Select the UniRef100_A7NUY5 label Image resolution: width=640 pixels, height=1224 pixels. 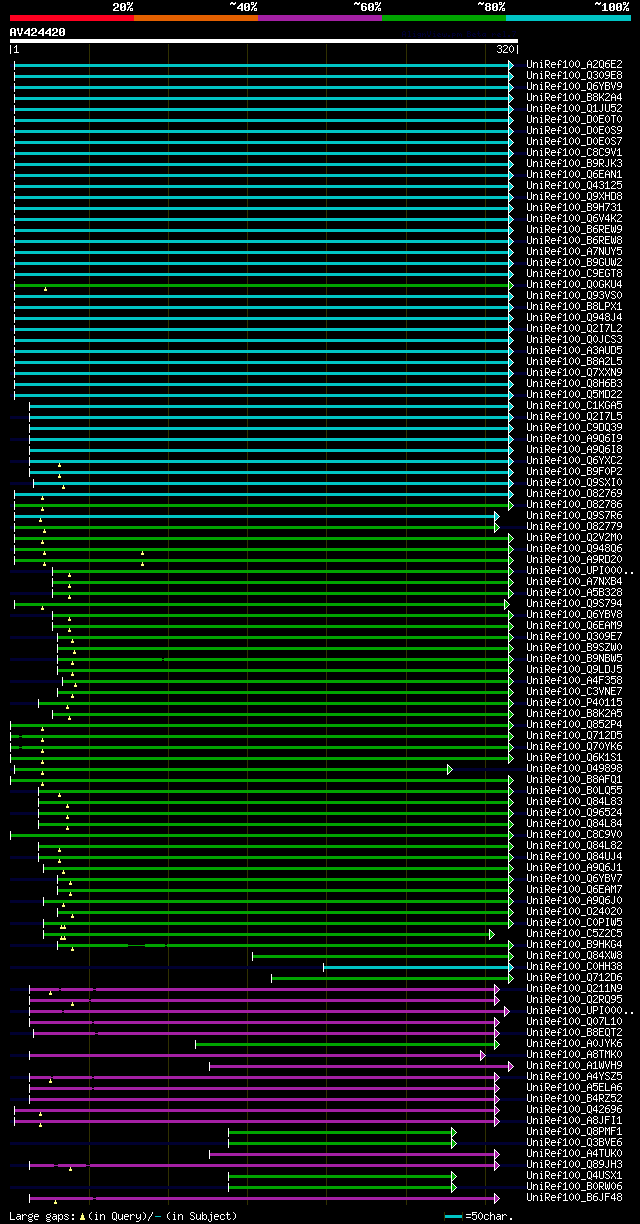[574, 251]
